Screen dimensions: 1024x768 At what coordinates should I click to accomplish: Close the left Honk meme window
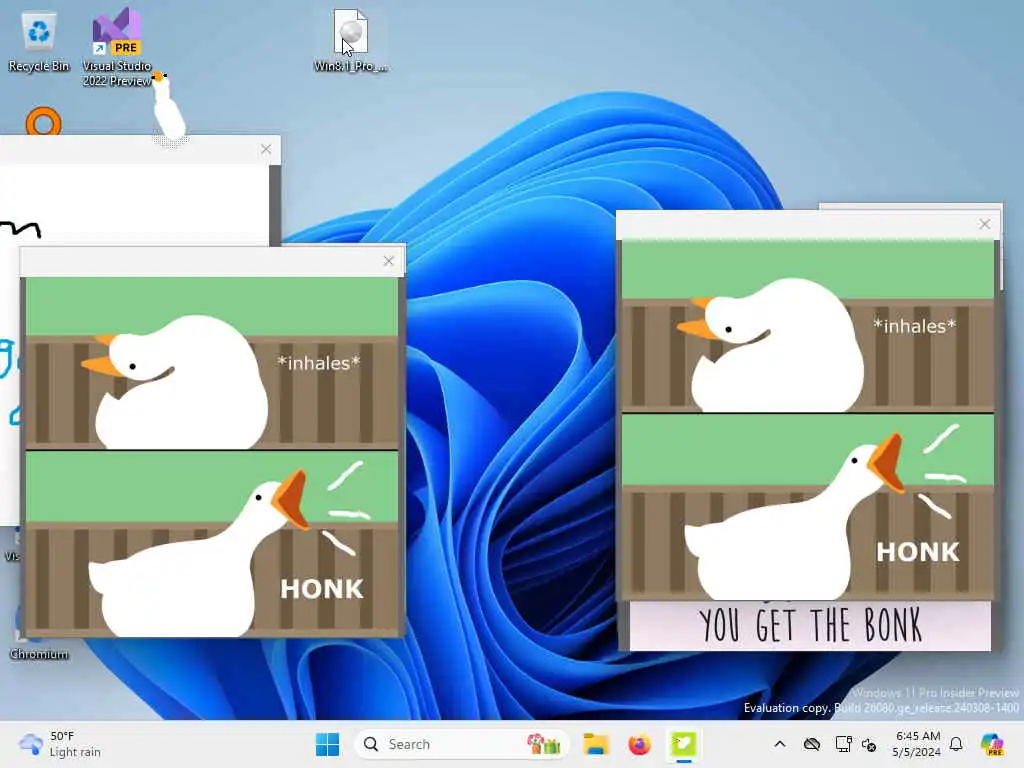coord(389,261)
